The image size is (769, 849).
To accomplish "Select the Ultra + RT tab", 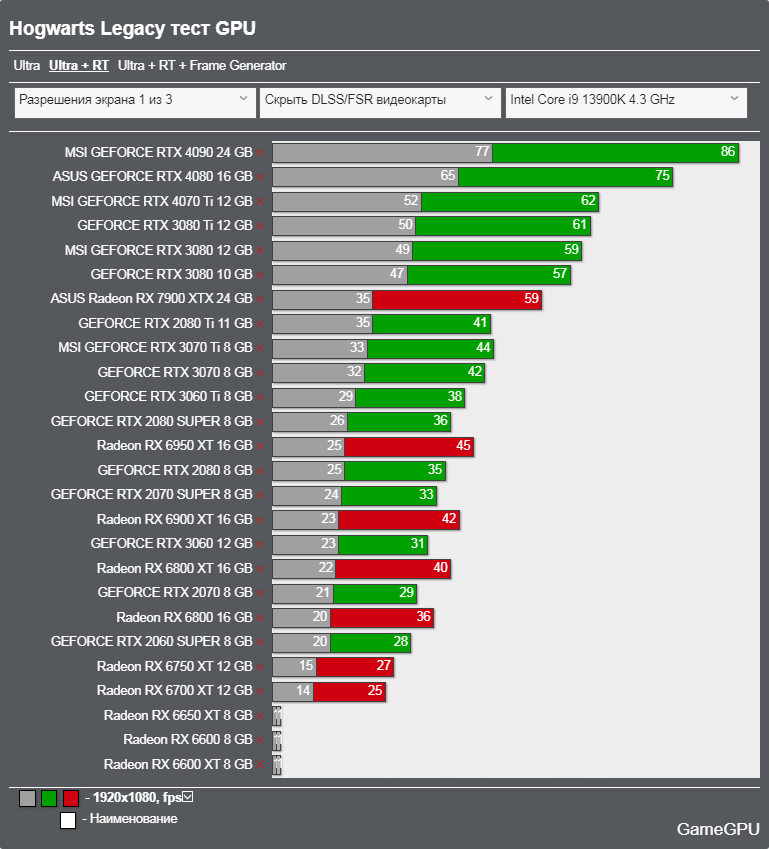I will tap(79, 66).
